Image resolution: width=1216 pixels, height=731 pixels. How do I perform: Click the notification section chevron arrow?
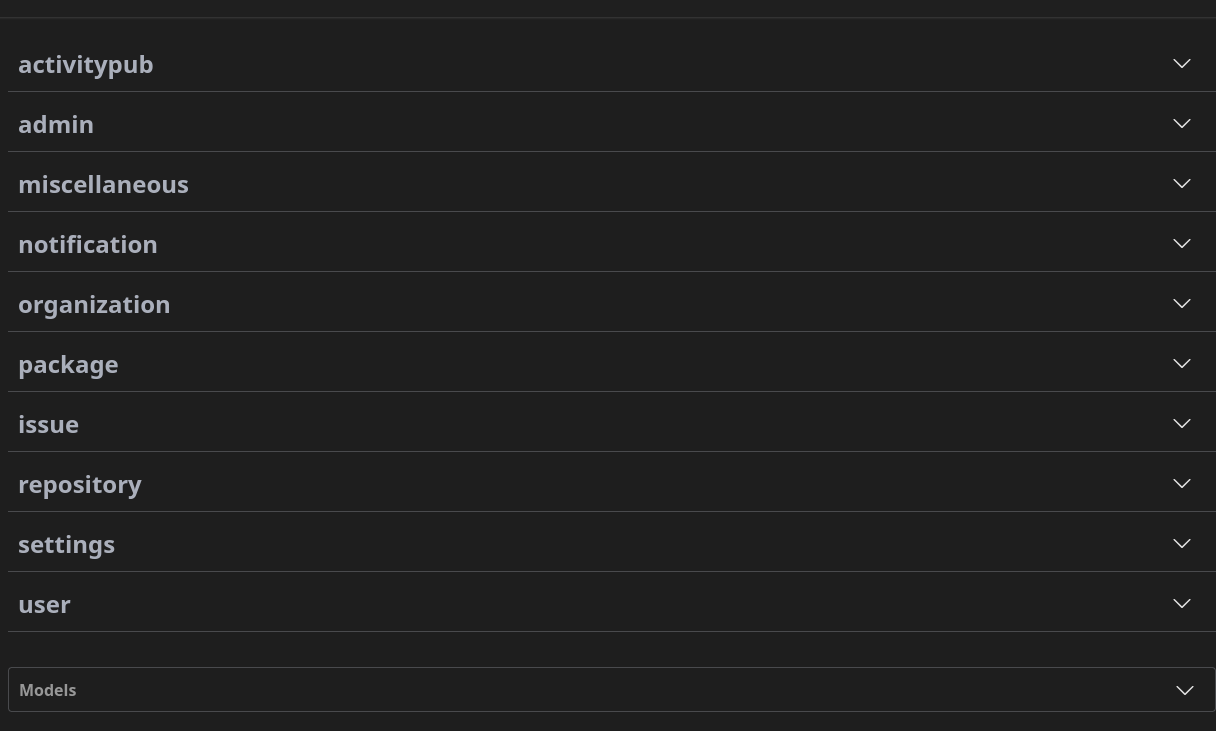1181,244
